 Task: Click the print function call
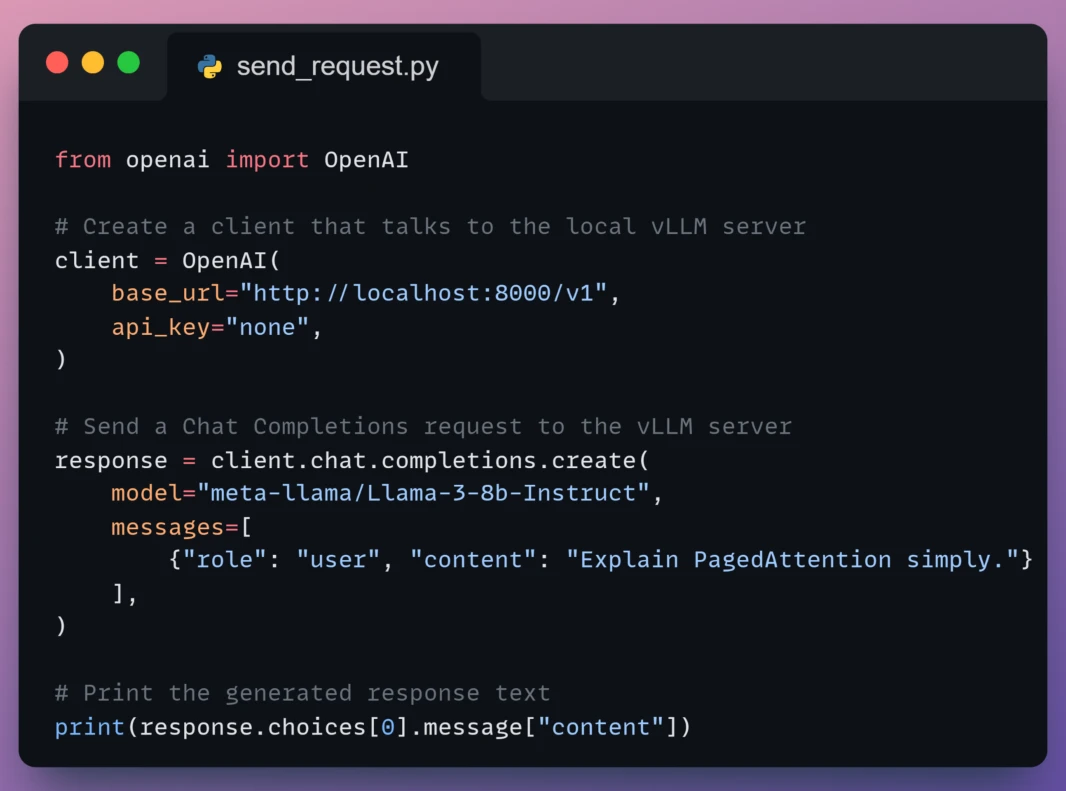coord(373,727)
